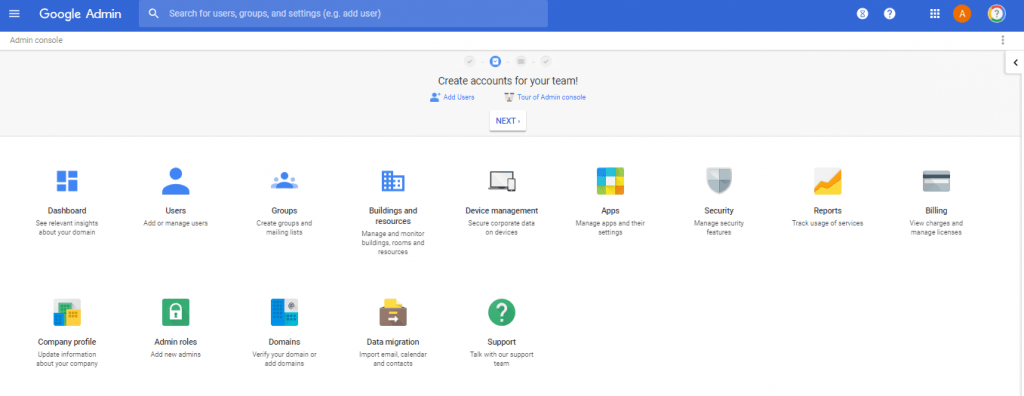Click the Buildings and resources label

[x=393, y=216]
